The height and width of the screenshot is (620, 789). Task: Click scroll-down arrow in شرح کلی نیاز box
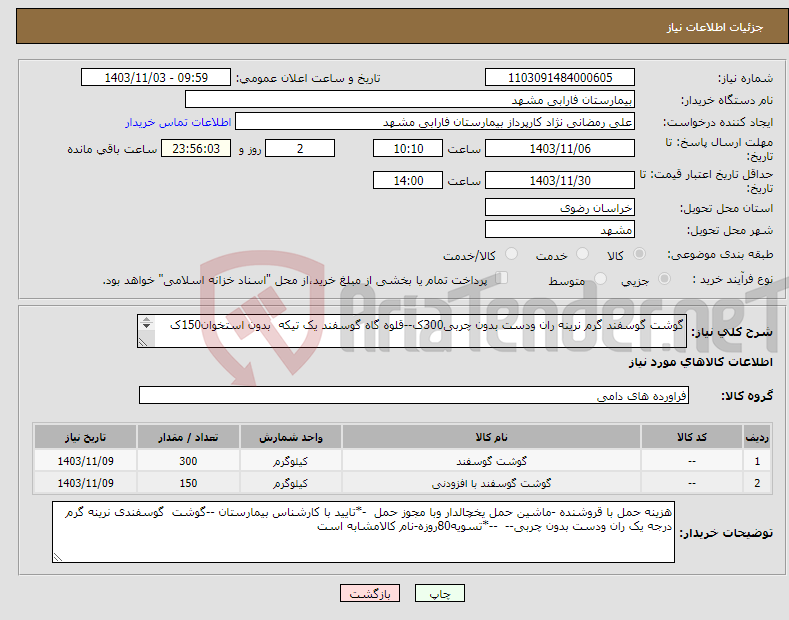click(146, 326)
